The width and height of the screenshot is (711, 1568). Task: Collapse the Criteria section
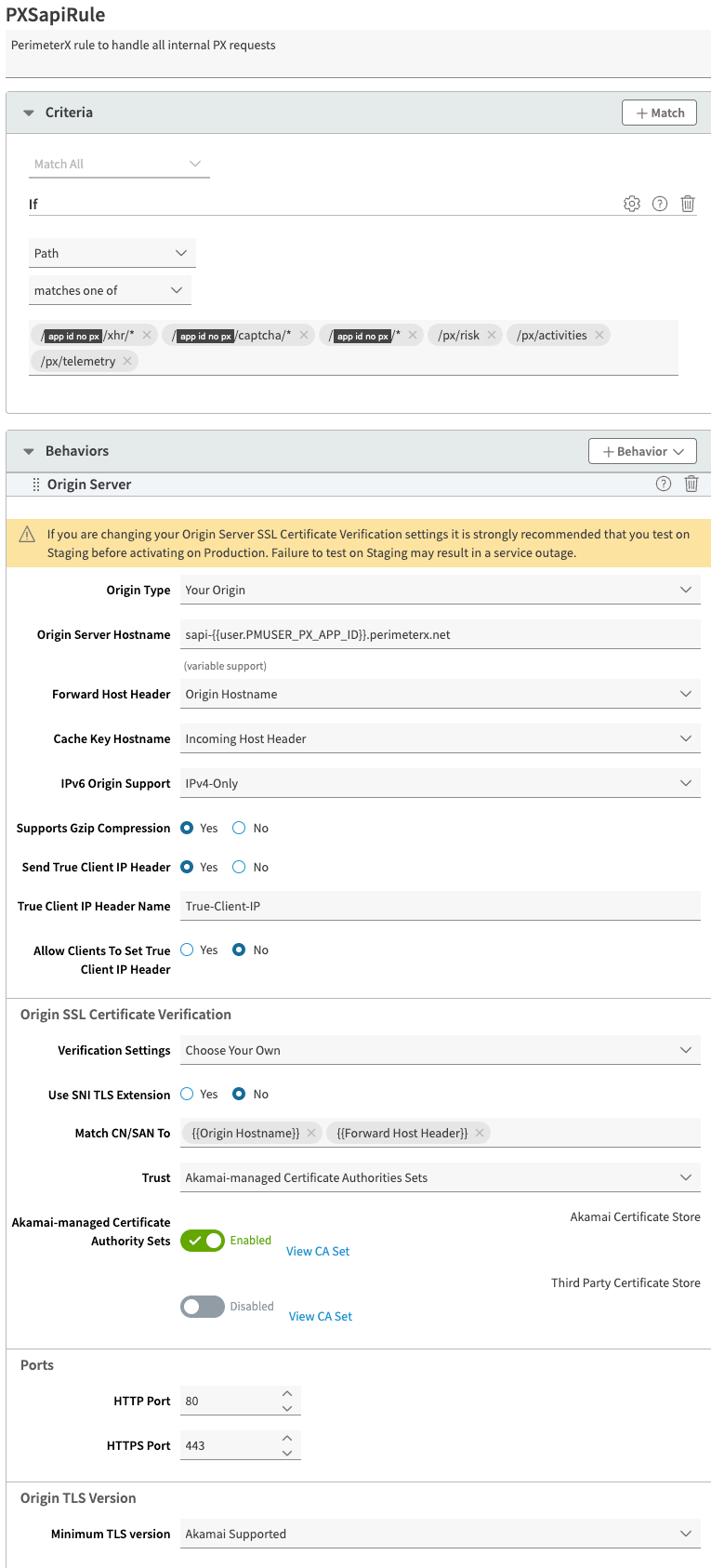[29, 113]
